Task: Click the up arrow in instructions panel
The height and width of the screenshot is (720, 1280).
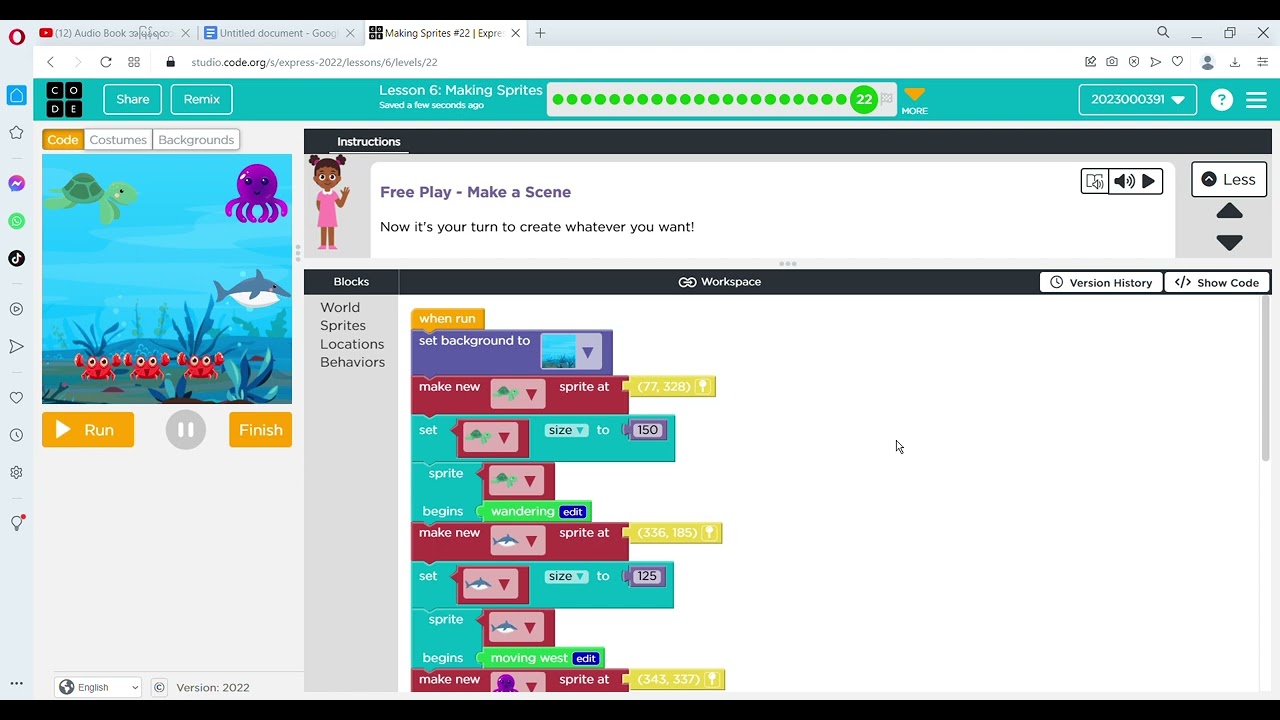Action: pyautogui.click(x=1229, y=212)
